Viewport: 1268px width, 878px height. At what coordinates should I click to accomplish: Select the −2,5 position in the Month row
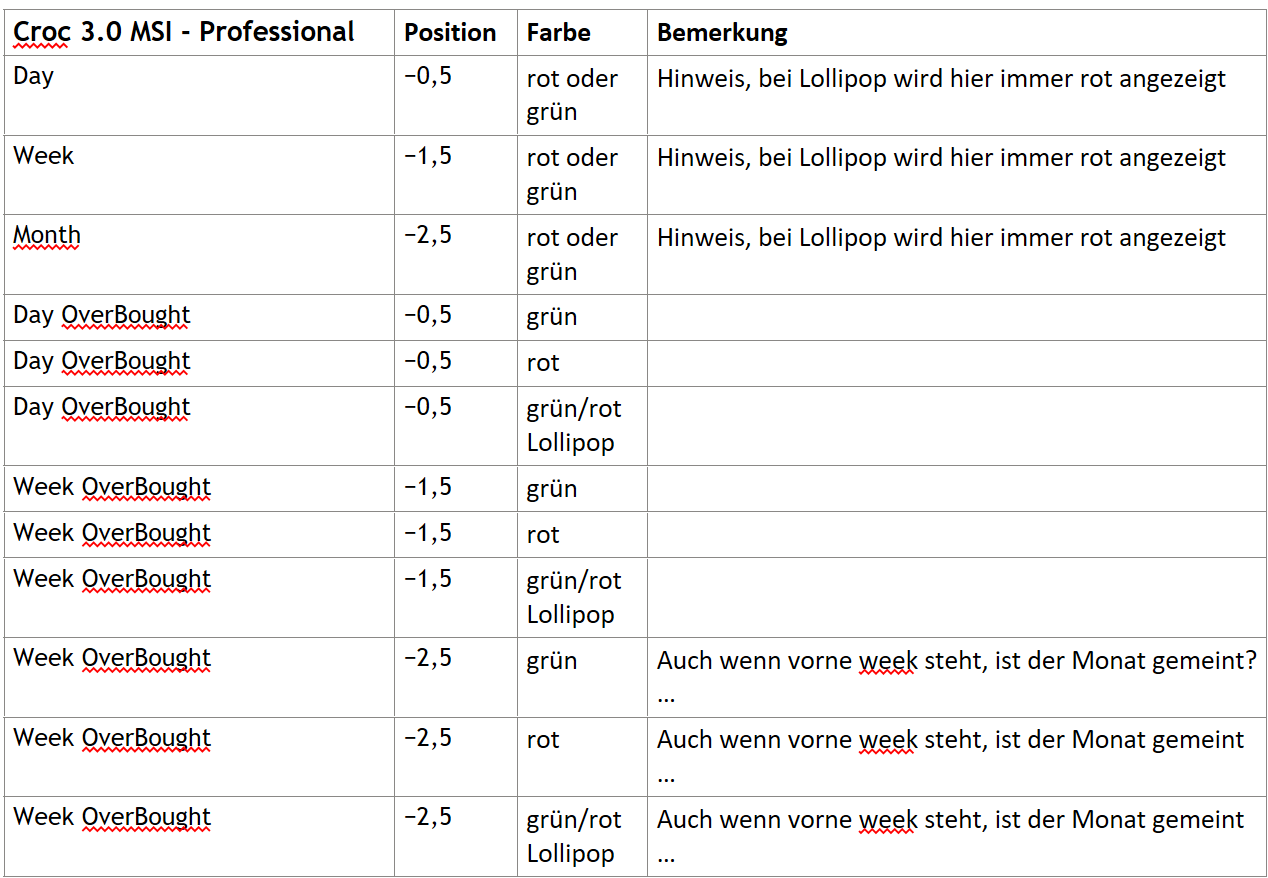[x=428, y=235]
